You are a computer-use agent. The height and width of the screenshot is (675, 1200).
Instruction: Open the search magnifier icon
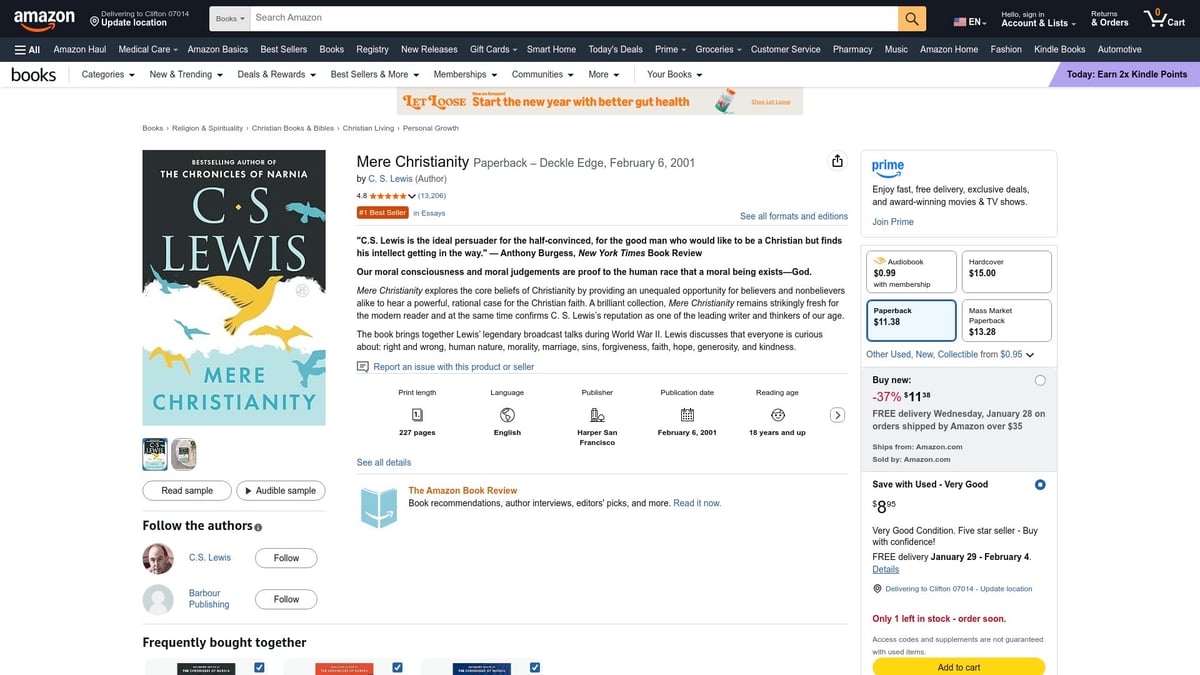tap(911, 18)
